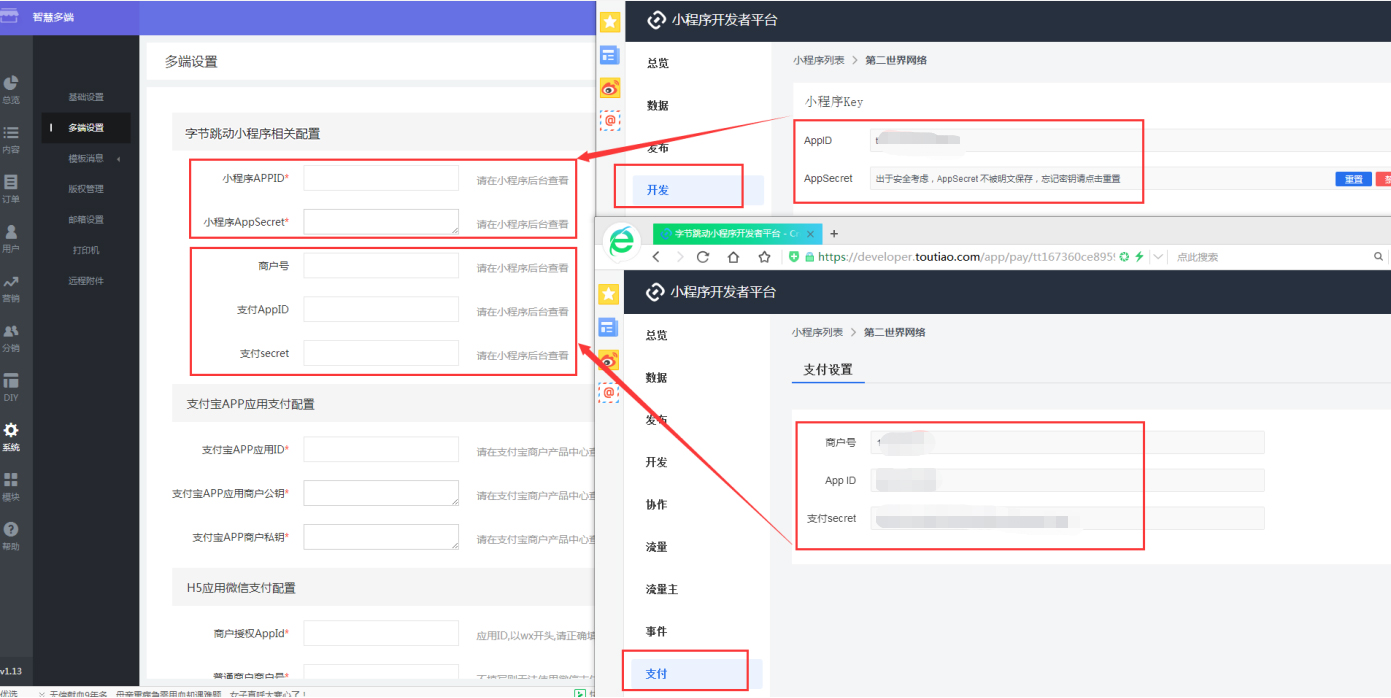Switch to the 支付设置 tab

(x=828, y=370)
